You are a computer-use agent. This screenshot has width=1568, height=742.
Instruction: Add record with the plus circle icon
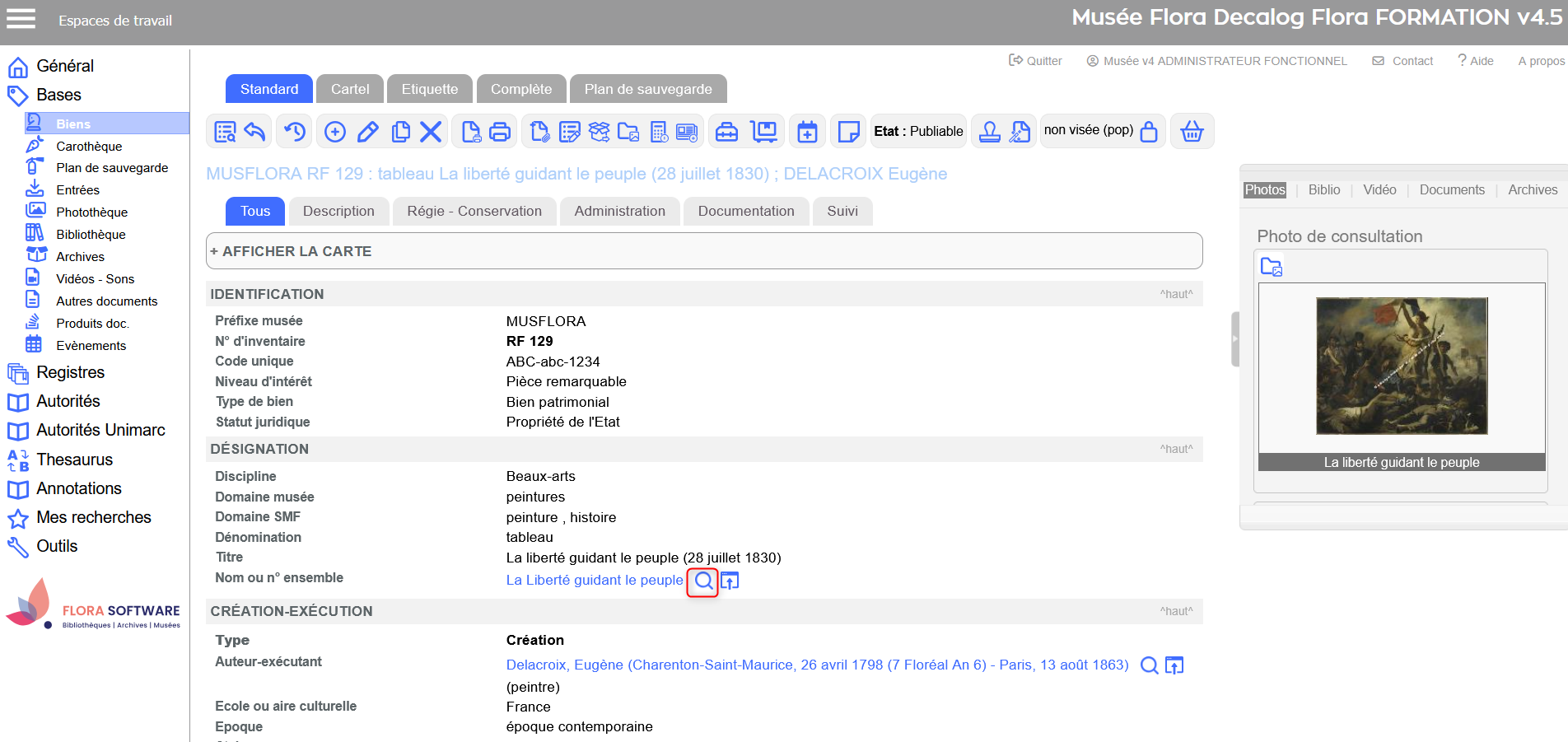pos(335,132)
